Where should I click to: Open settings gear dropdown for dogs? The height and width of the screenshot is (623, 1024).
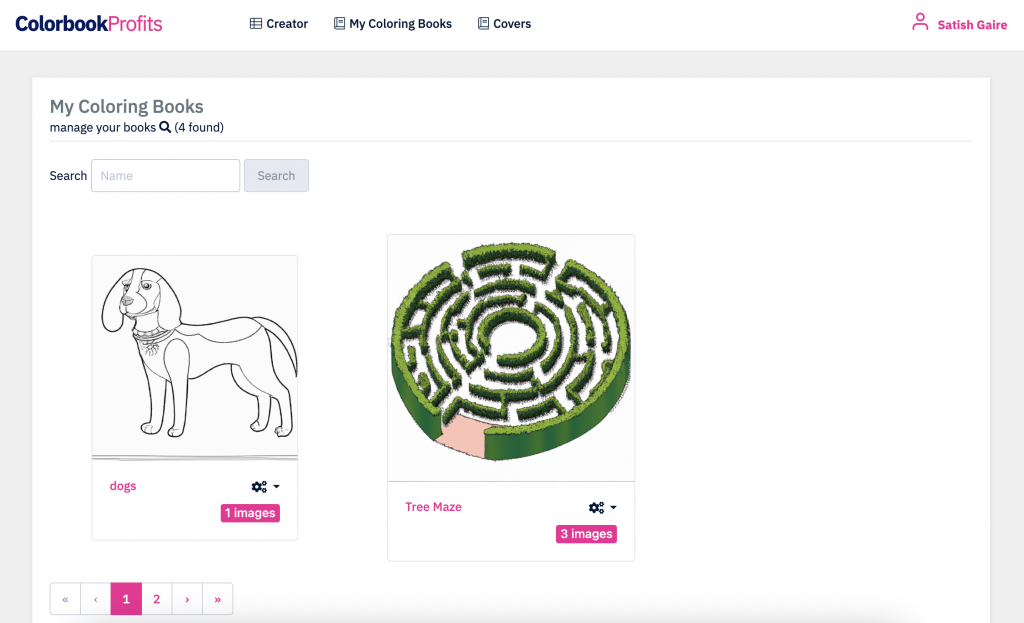pyautogui.click(x=265, y=487)
